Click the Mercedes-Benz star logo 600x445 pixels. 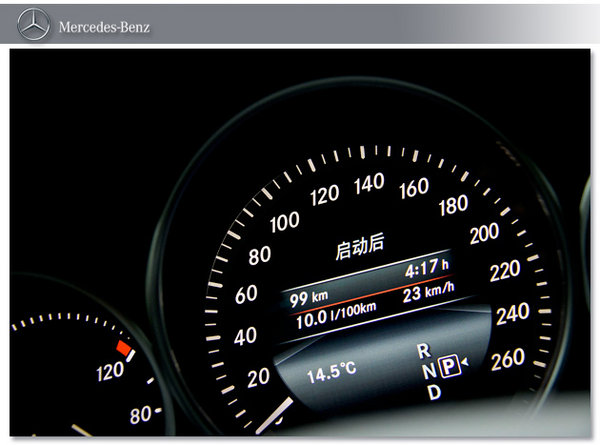coord(34,25)
